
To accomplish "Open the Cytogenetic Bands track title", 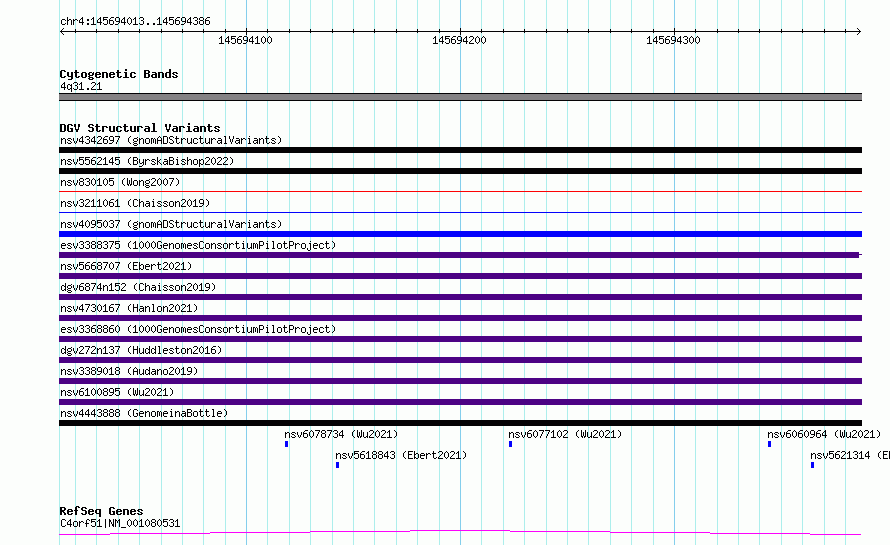I will coord(119,74).
